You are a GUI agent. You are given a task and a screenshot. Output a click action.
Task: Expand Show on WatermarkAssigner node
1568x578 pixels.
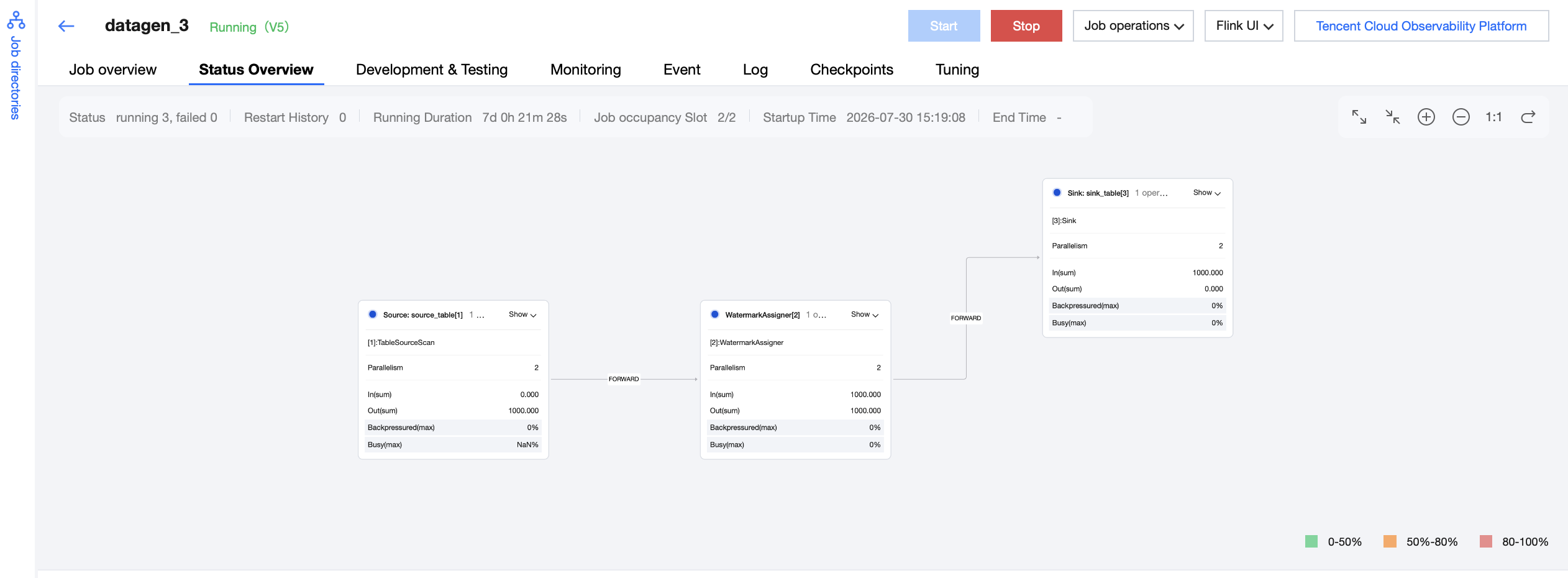pos(865,314)
